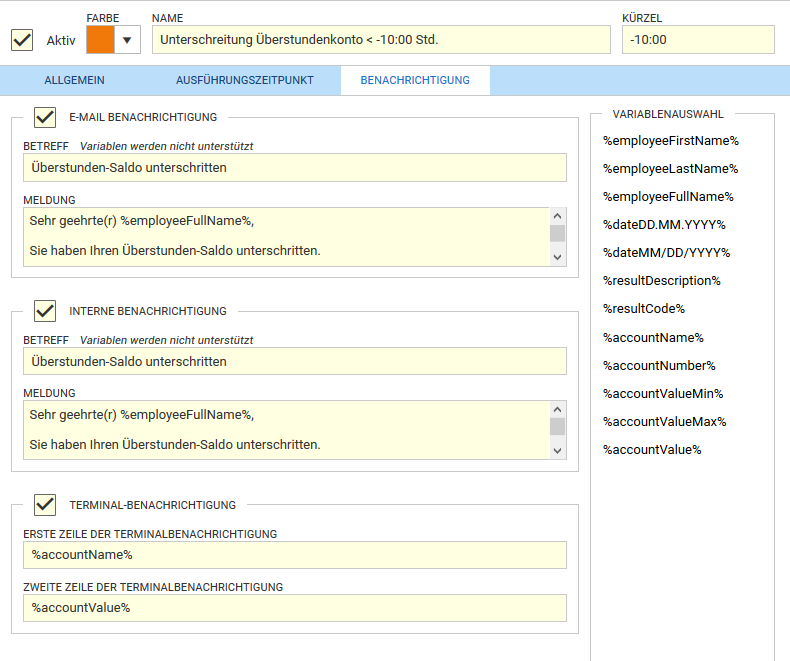Viewport: 790px width, 661px height.
Task: Click the E-Mail Meldung scrollbar thumb
Action: pyautogui.click(x=557, y=233)
